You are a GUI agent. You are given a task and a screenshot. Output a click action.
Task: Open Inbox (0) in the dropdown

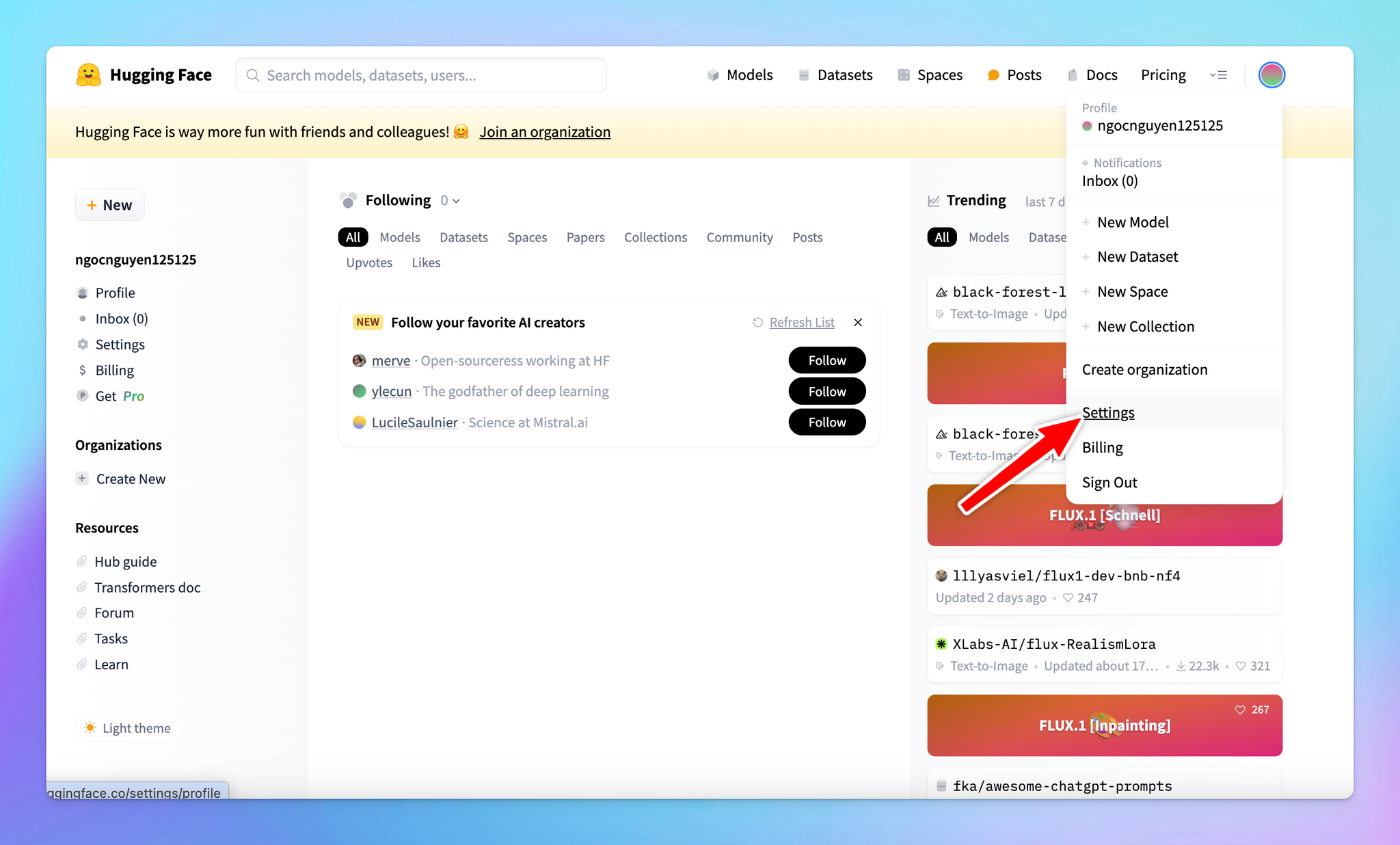(1109, 181)
